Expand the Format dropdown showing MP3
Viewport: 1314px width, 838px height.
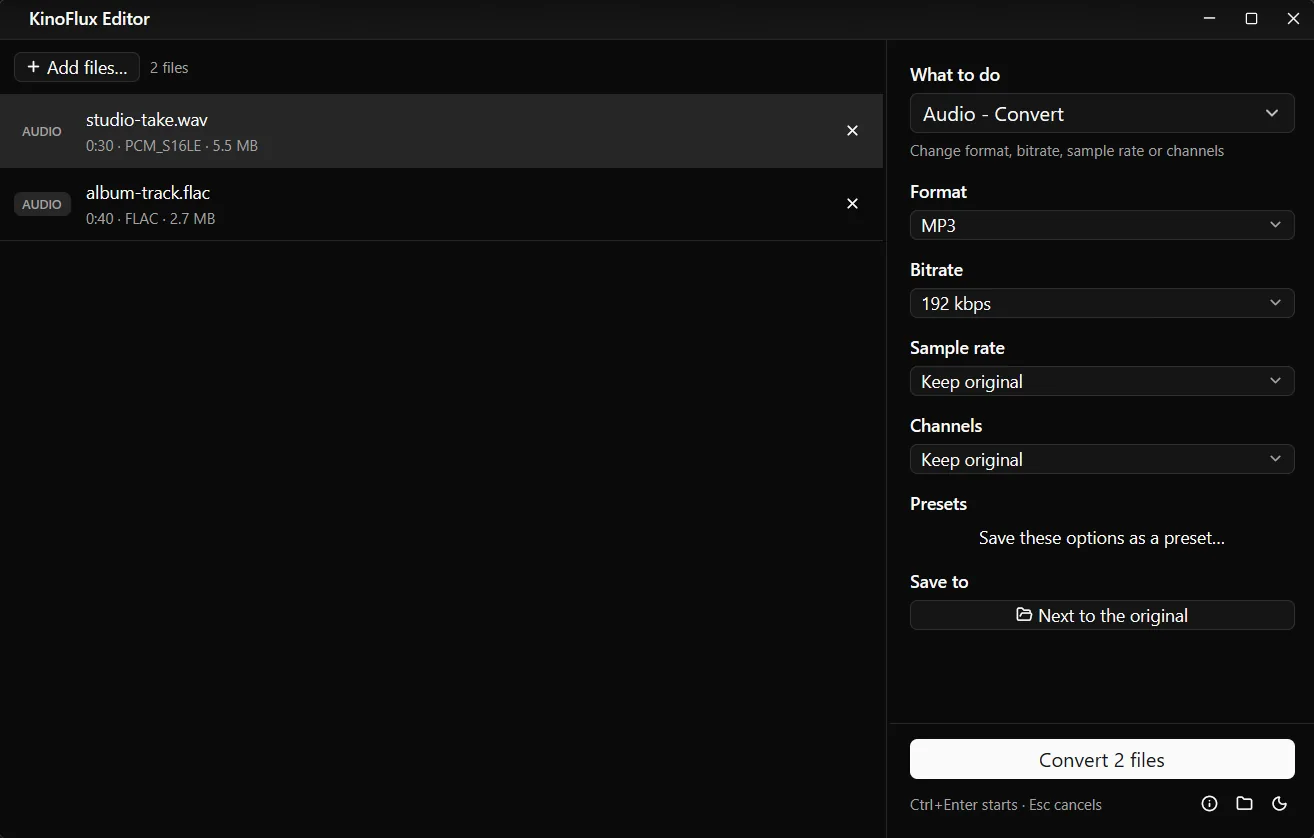pos(1102,225)
